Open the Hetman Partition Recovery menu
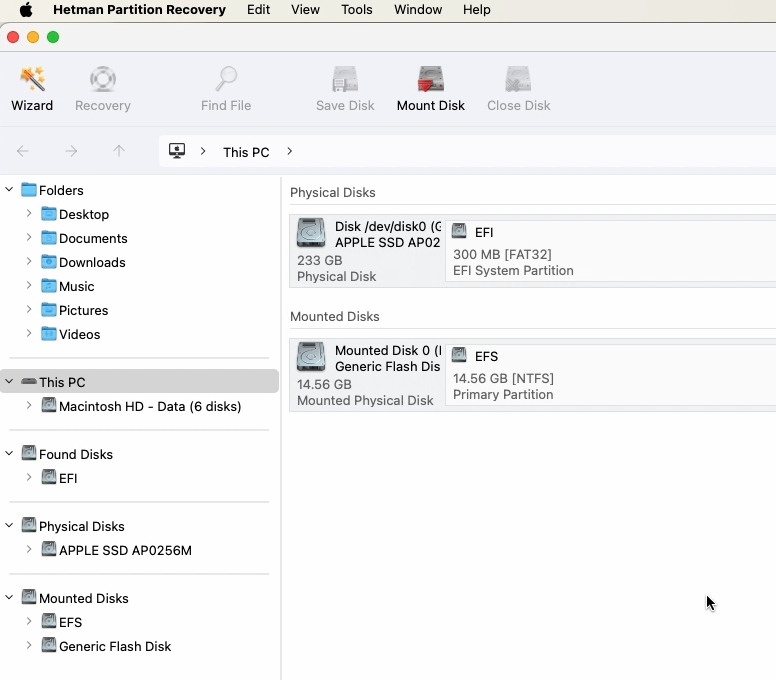This screenshot has height=680, width=776. [139, 9]
